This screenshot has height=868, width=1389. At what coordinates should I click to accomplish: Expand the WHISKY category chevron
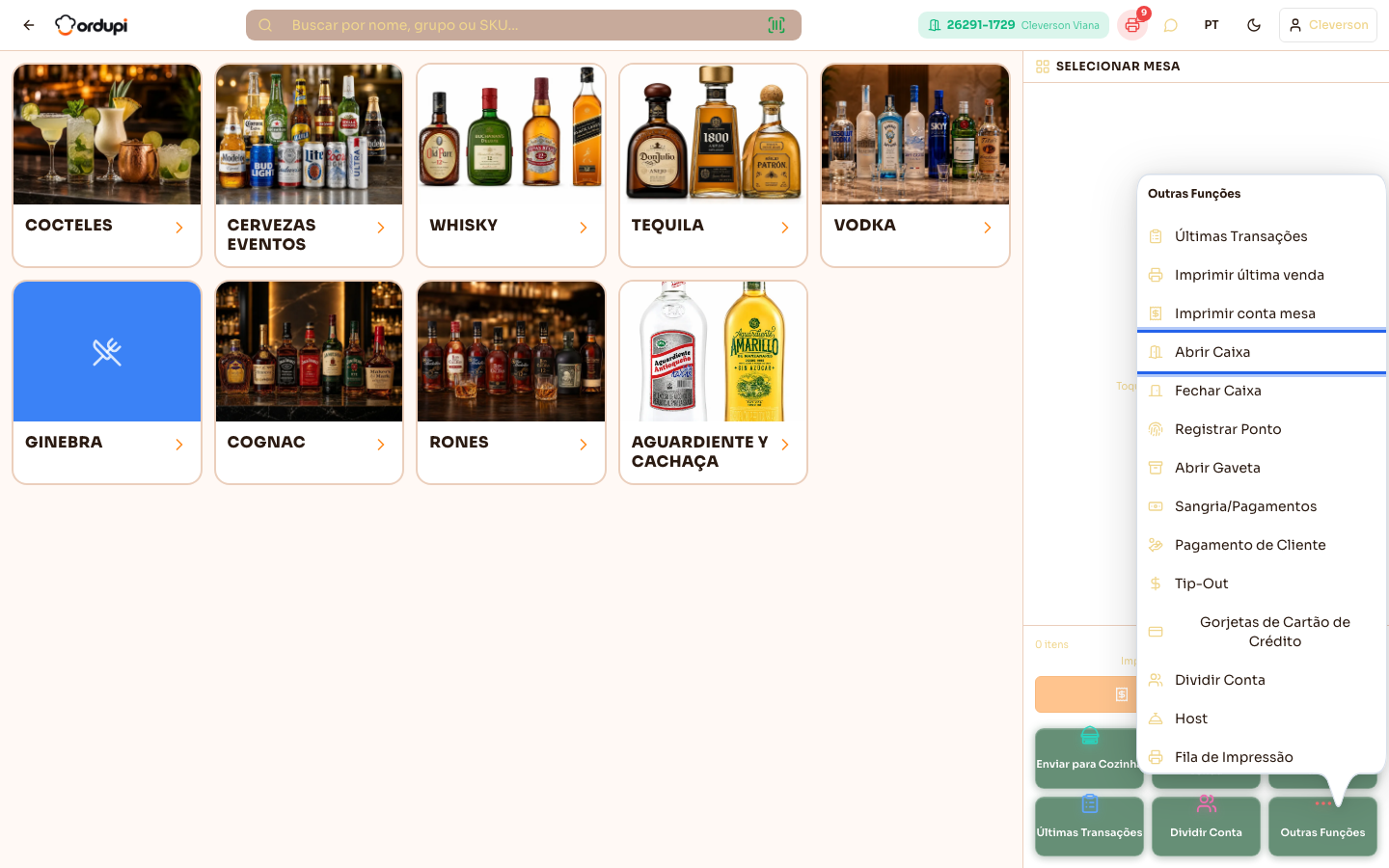click(x=584, y=228)
